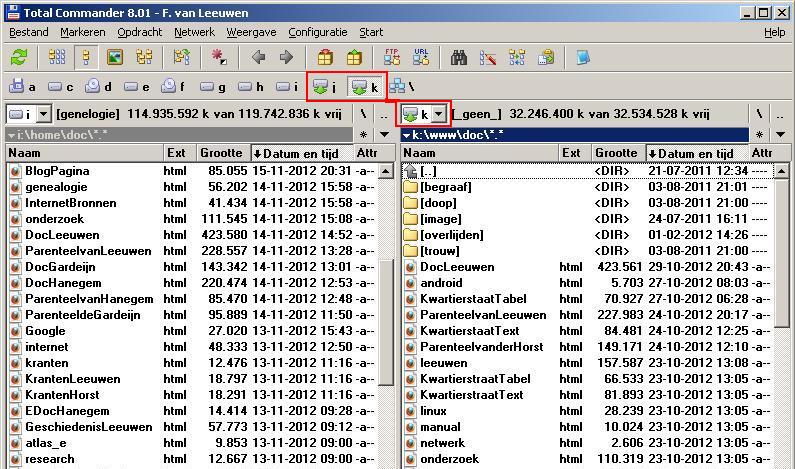Open left panel directory history arrow
This screenshot has height=469, width=795.
pyautogui.click(x=384, y=134)
